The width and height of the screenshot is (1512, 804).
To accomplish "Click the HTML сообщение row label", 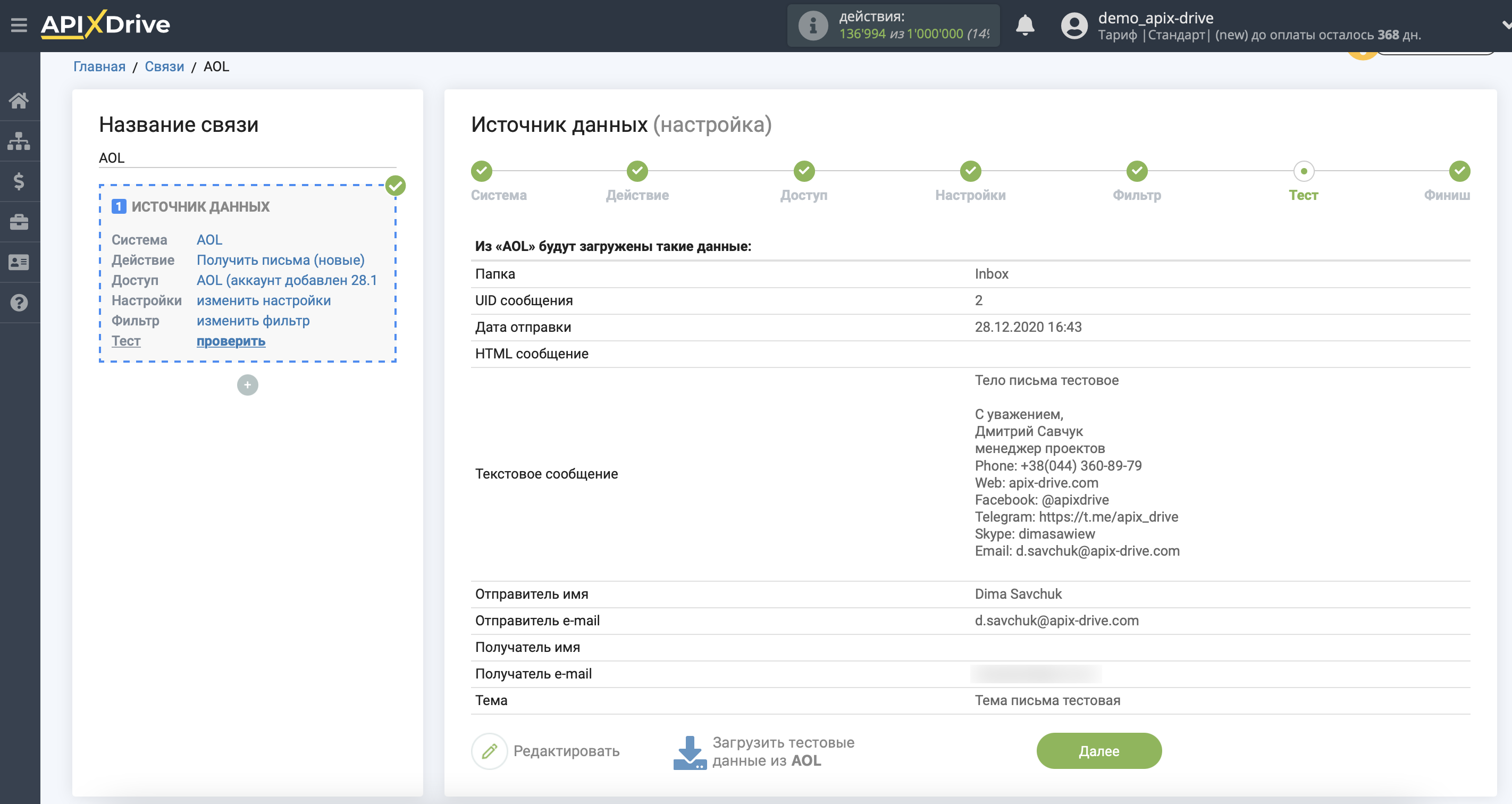I will coord(531,353).
